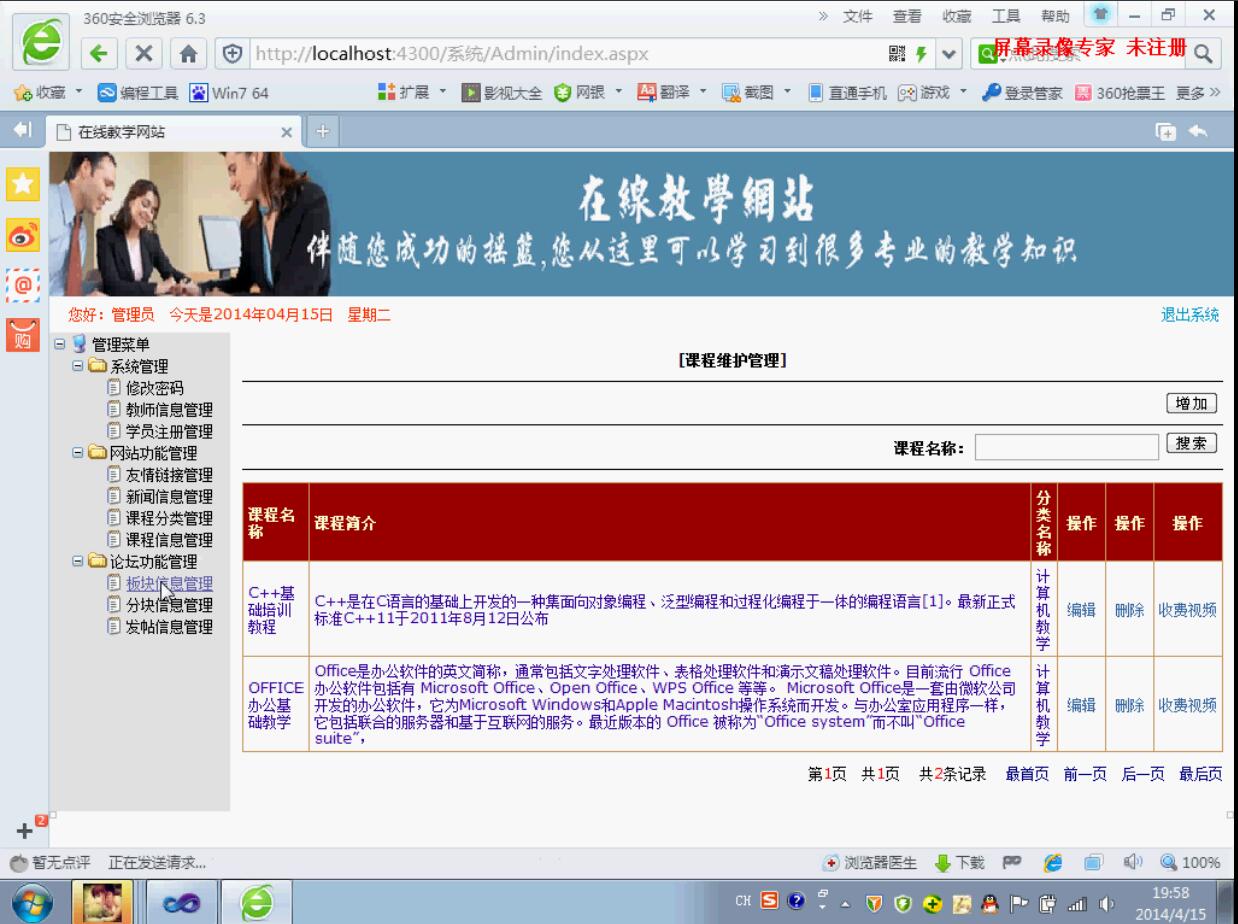1238x924 pixels.
Task: Open the mail @ sidebar icon
Action: click(22, 285)
